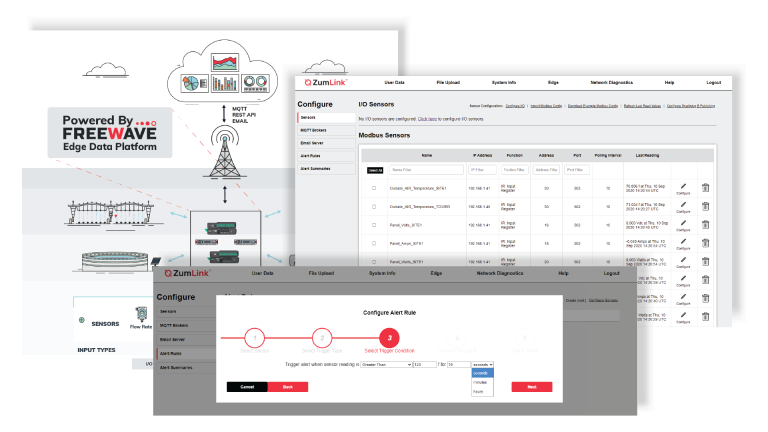Go to wizard step 1 Select Sensor
Image resolution: width=768 pixels, height=432 pixels.
coord(254,338)
